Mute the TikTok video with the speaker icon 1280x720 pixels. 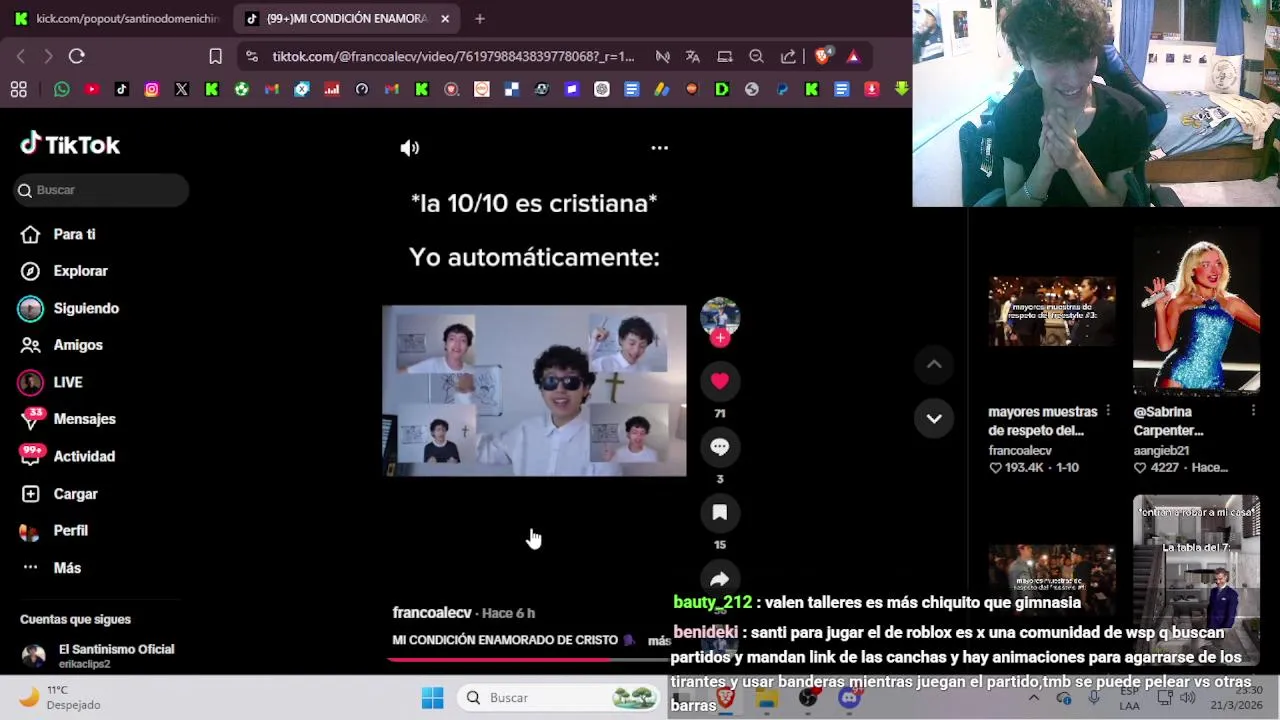coord(409,148)
